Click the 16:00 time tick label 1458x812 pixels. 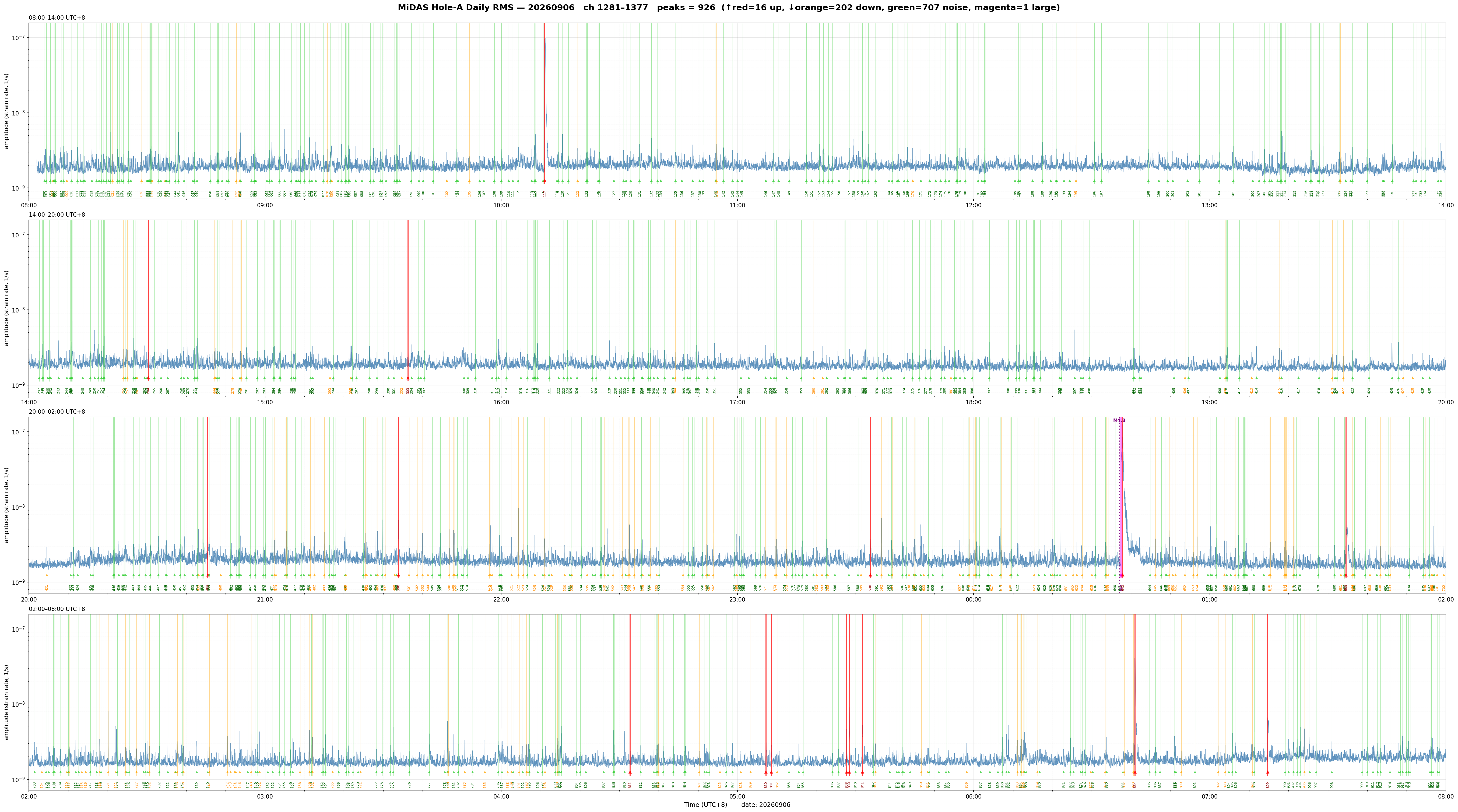point(501,402)
